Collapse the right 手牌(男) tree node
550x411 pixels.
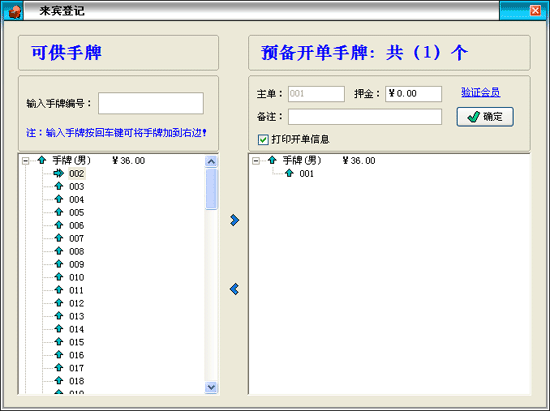coord(256,161)
